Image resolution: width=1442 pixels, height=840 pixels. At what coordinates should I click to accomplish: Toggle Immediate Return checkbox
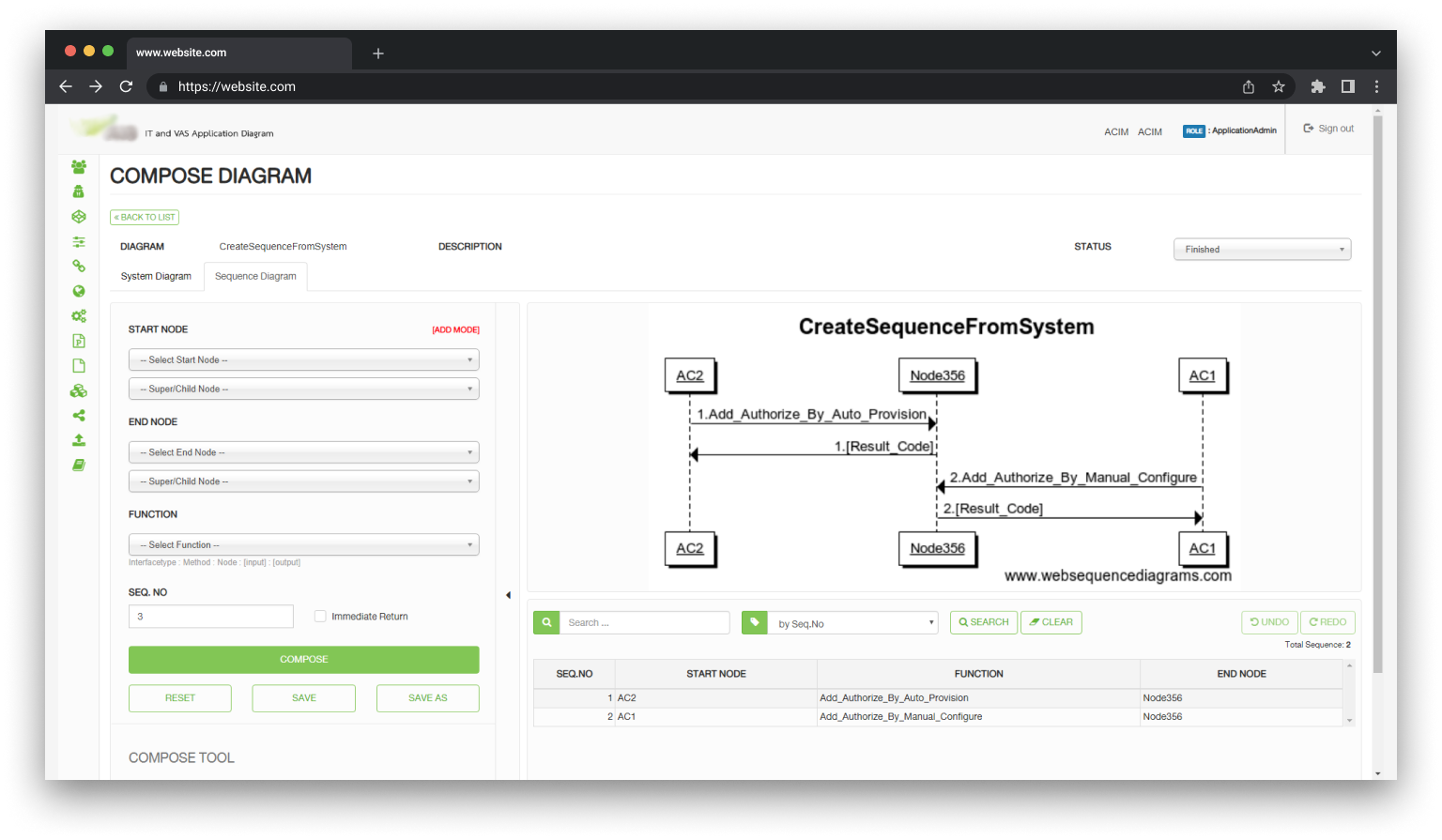coord(320,617)
